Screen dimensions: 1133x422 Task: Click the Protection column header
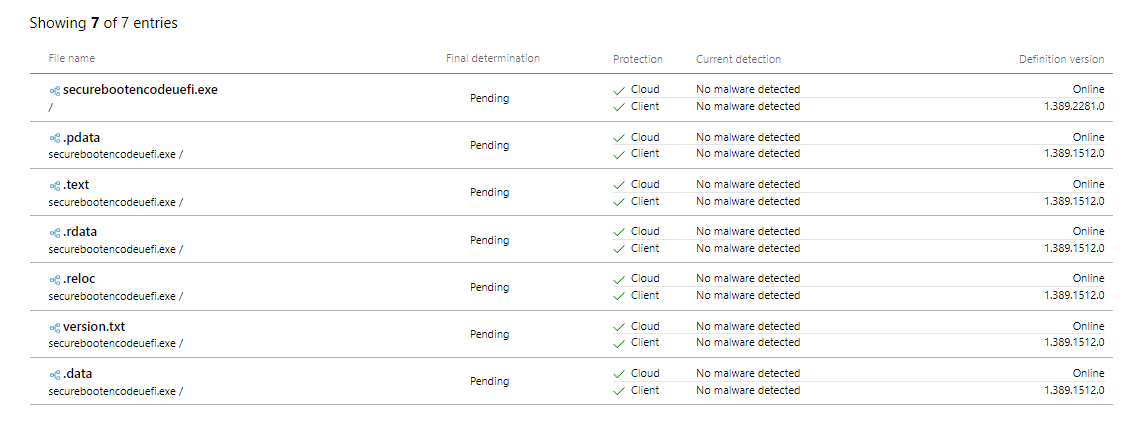coord(637,59)
